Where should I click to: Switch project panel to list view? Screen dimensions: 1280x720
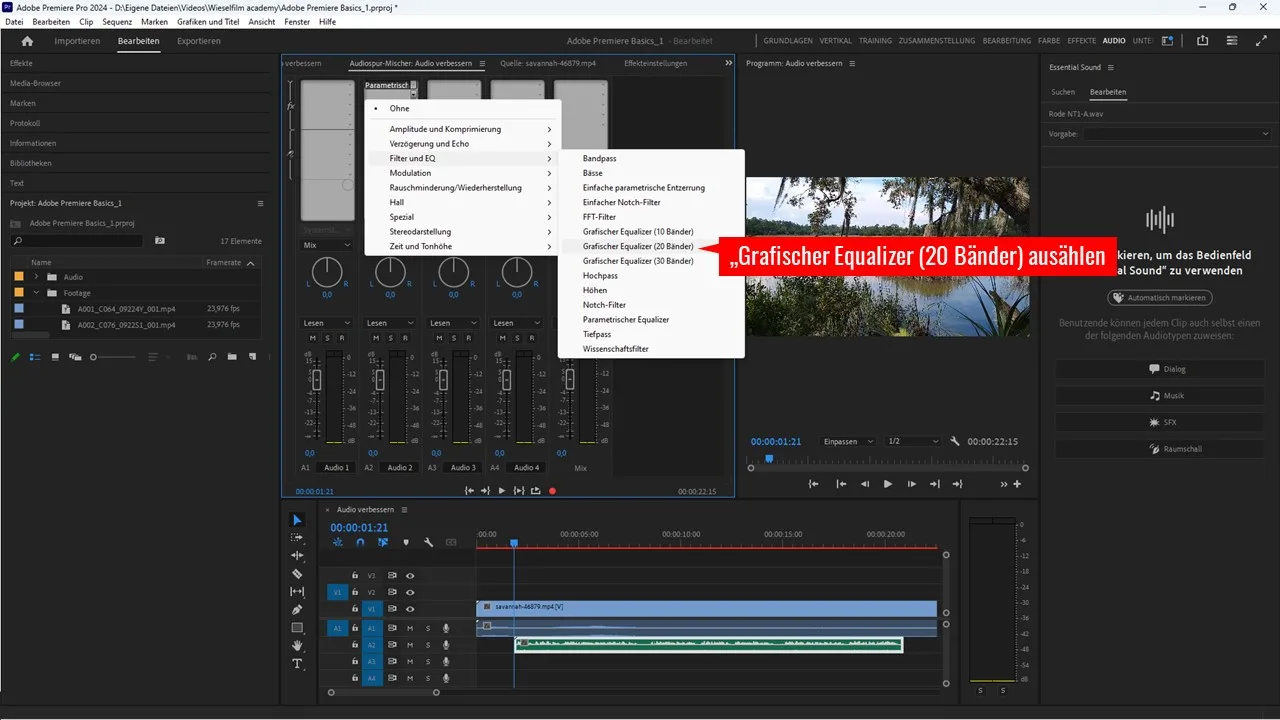[x=35, y=357]
